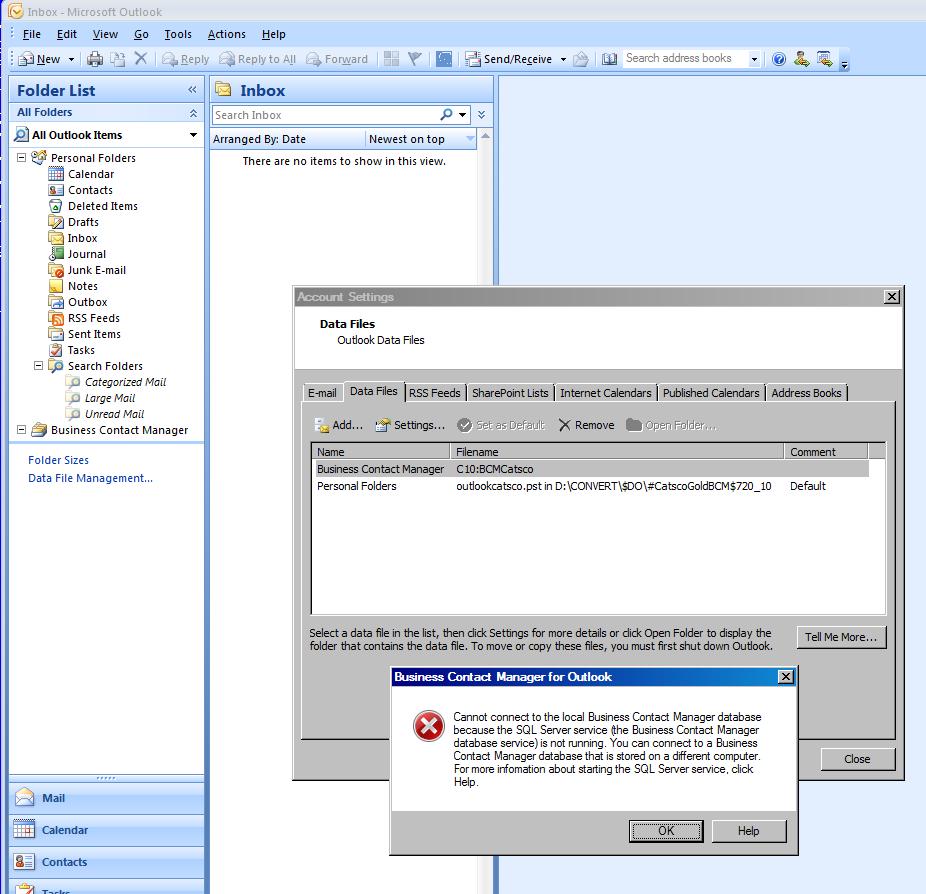Switch to the Address Books tab

(x=806, y=393)
